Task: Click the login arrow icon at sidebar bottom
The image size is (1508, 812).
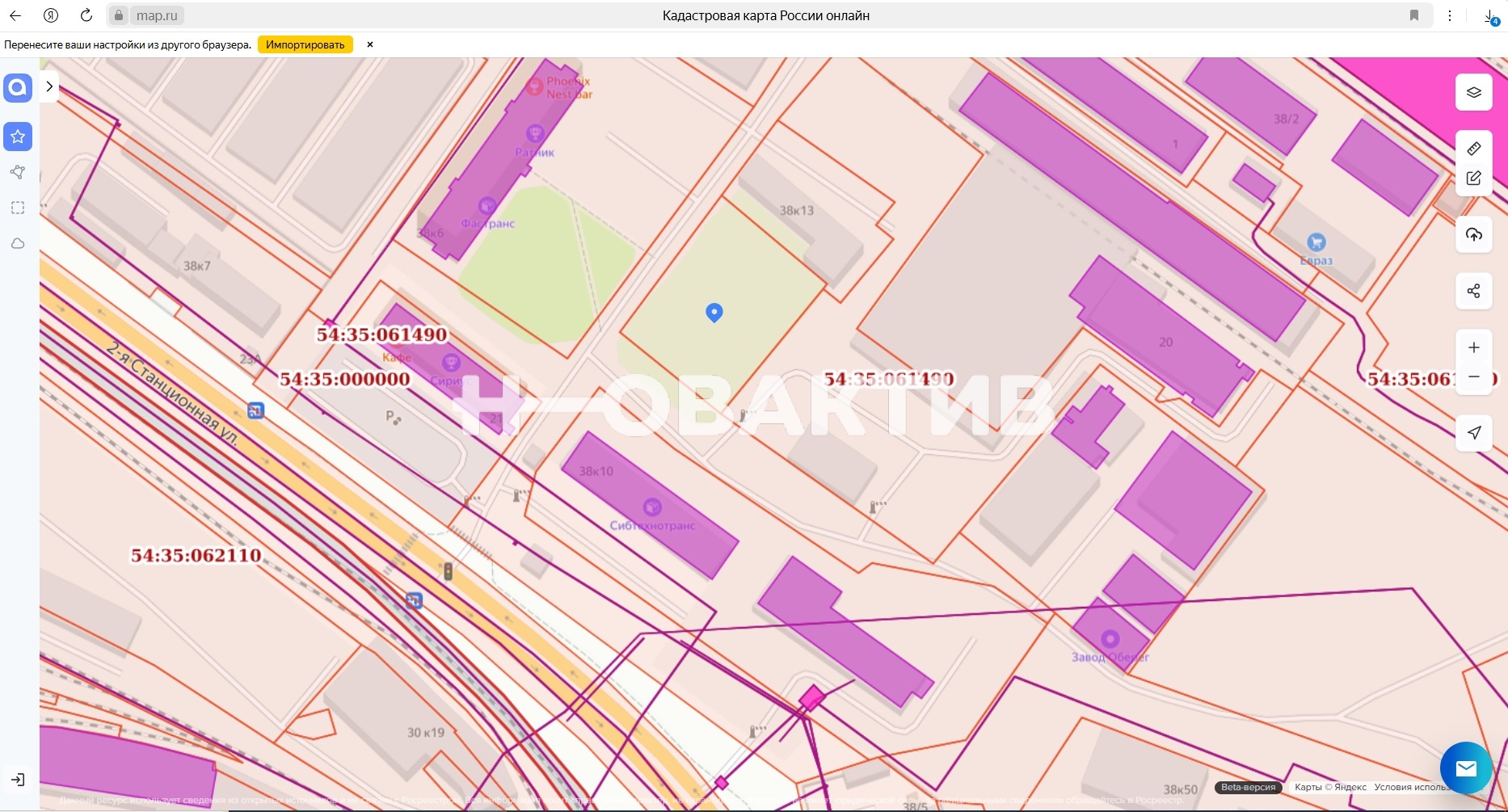Action: pos(18,780)
